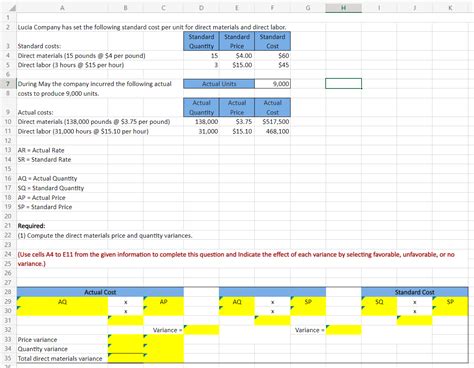Click the yellow total cell in row 31 middle section
474x368 pixels.
(x=272, y=320)
